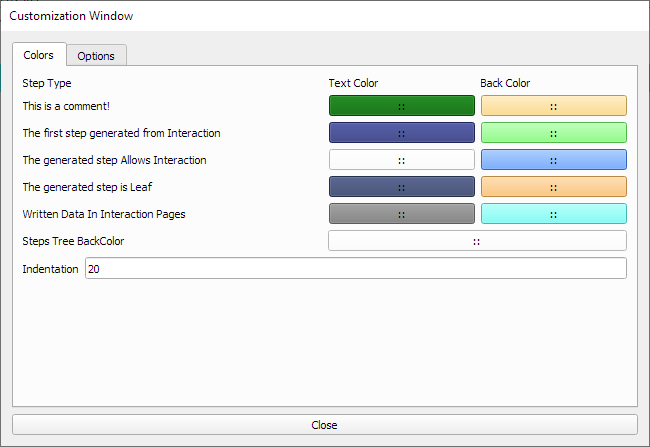Change text color for first step from Interaction
This screenshot has width=650, height=447.
pyautogui.click(x=401, y=133)
